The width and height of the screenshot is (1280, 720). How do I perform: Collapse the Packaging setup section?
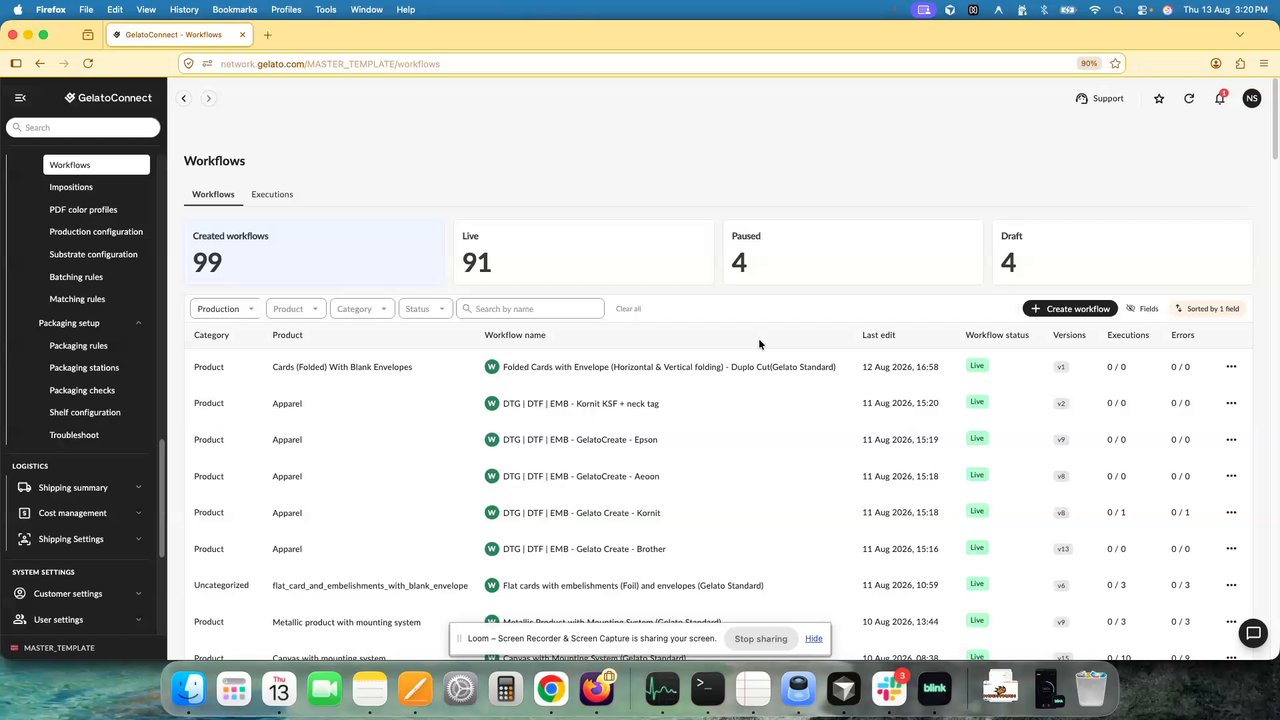(138, 323)
